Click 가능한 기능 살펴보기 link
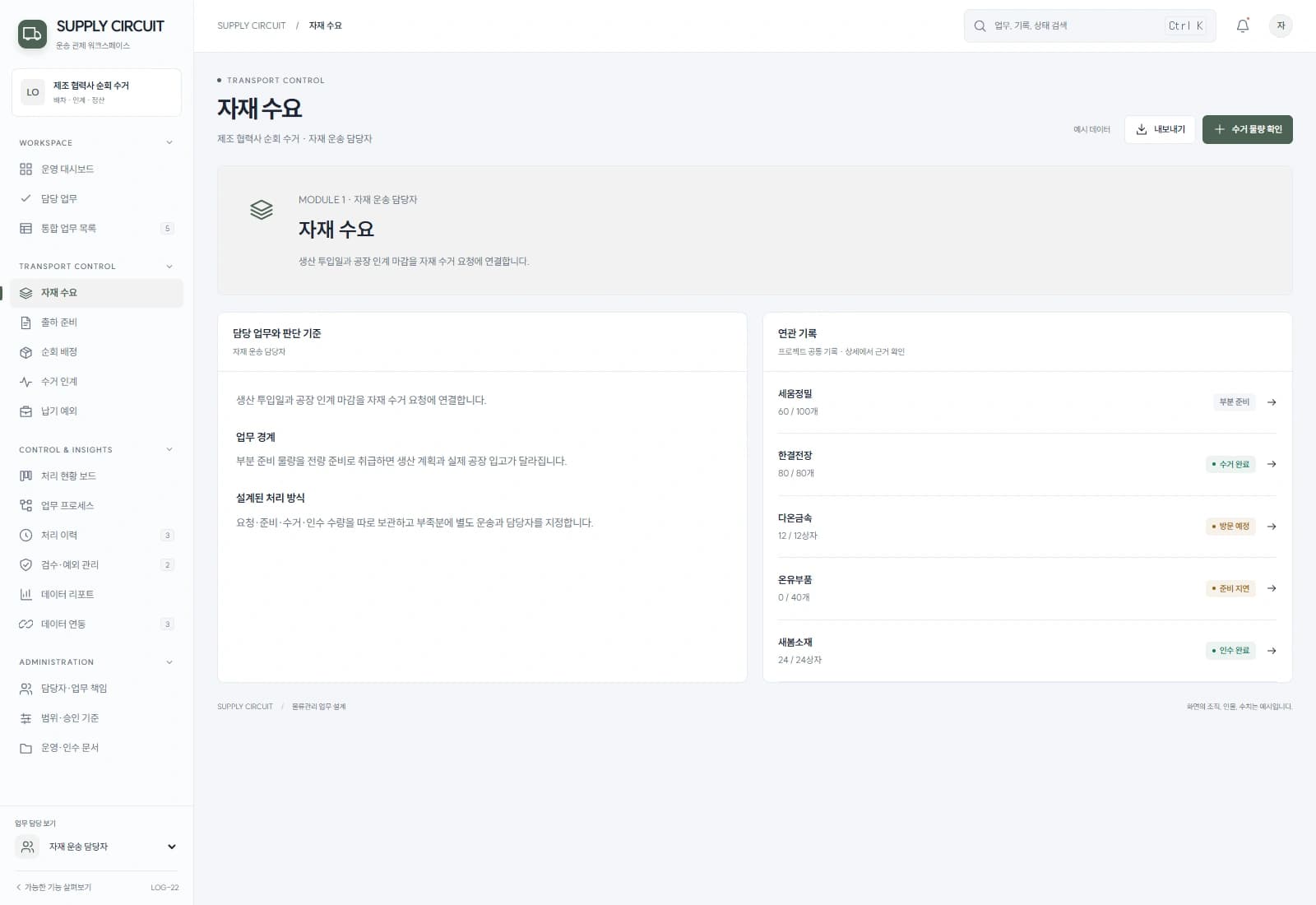 point(54,888)
